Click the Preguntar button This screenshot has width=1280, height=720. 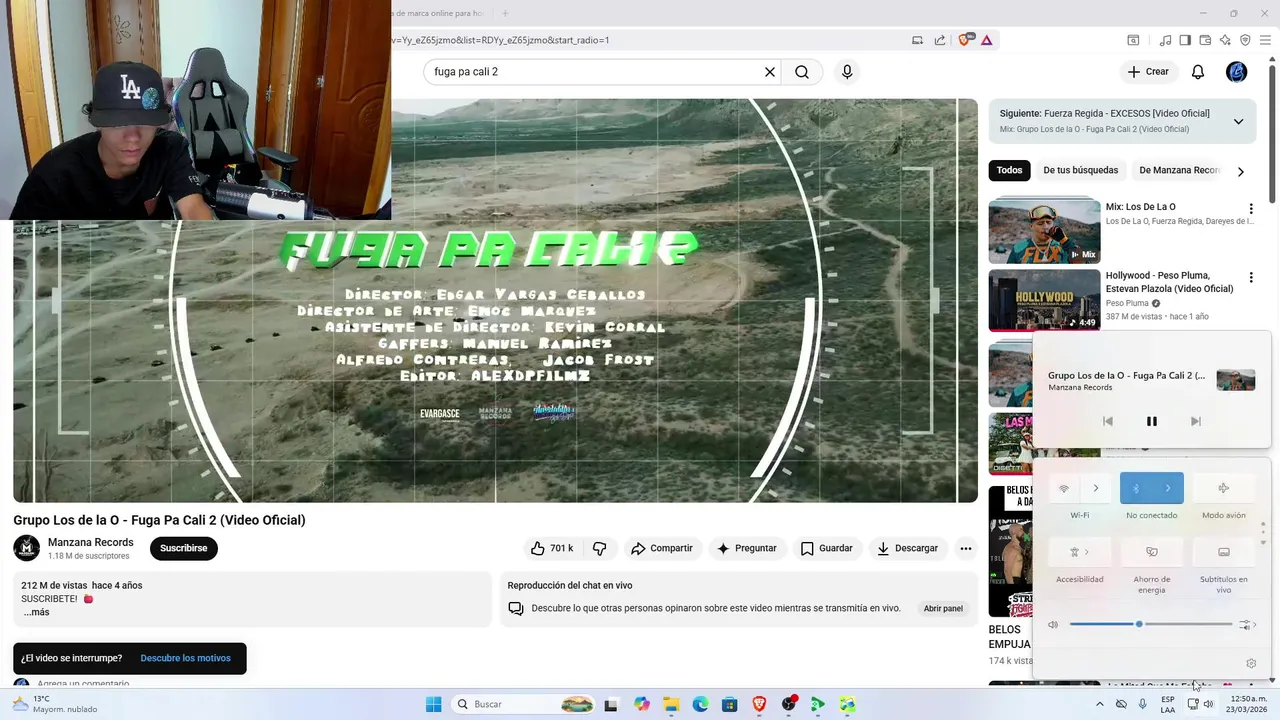(x=746, y=548)
